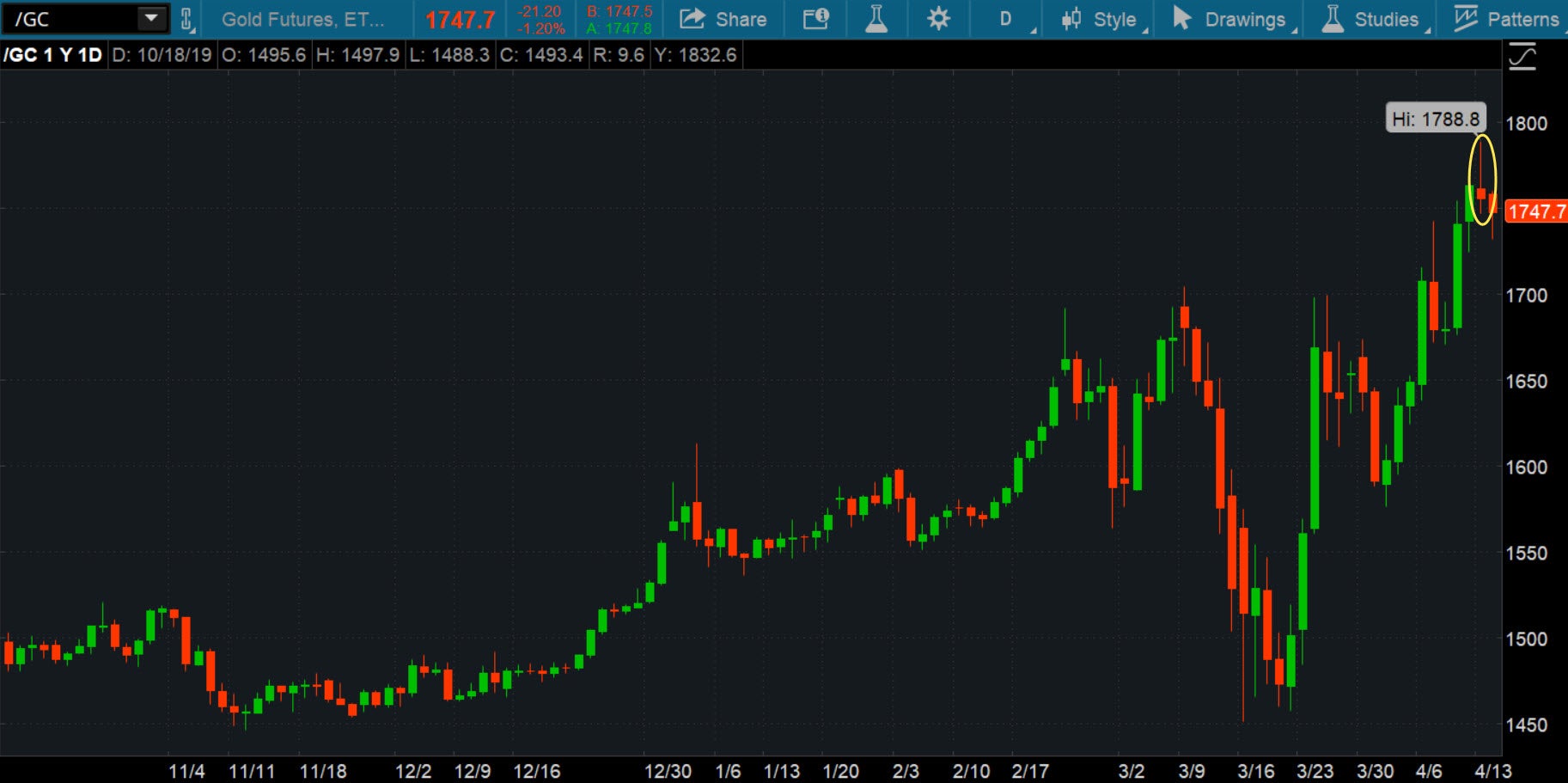Click the 11/4 date axis label
This screenshot has height=783, width=1568.
point(186,771)
